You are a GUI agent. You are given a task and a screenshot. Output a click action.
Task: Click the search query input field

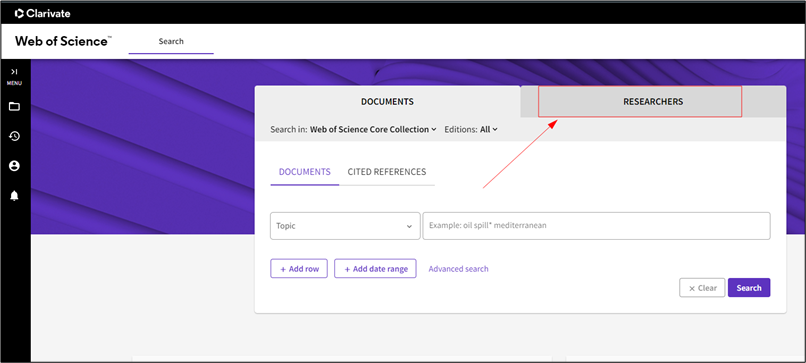(596, 226)
